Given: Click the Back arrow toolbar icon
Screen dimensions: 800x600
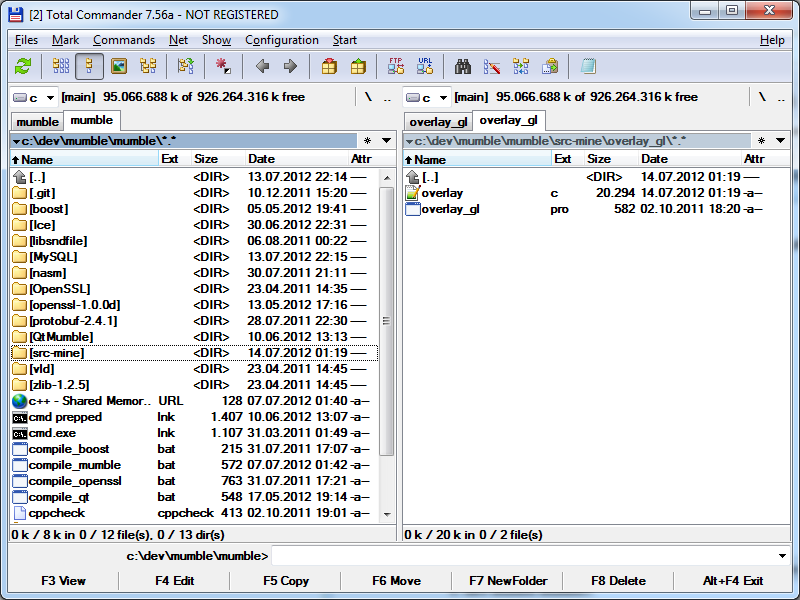Looking at the screenshot, I should pyautogui.click(x=263, y=67).
